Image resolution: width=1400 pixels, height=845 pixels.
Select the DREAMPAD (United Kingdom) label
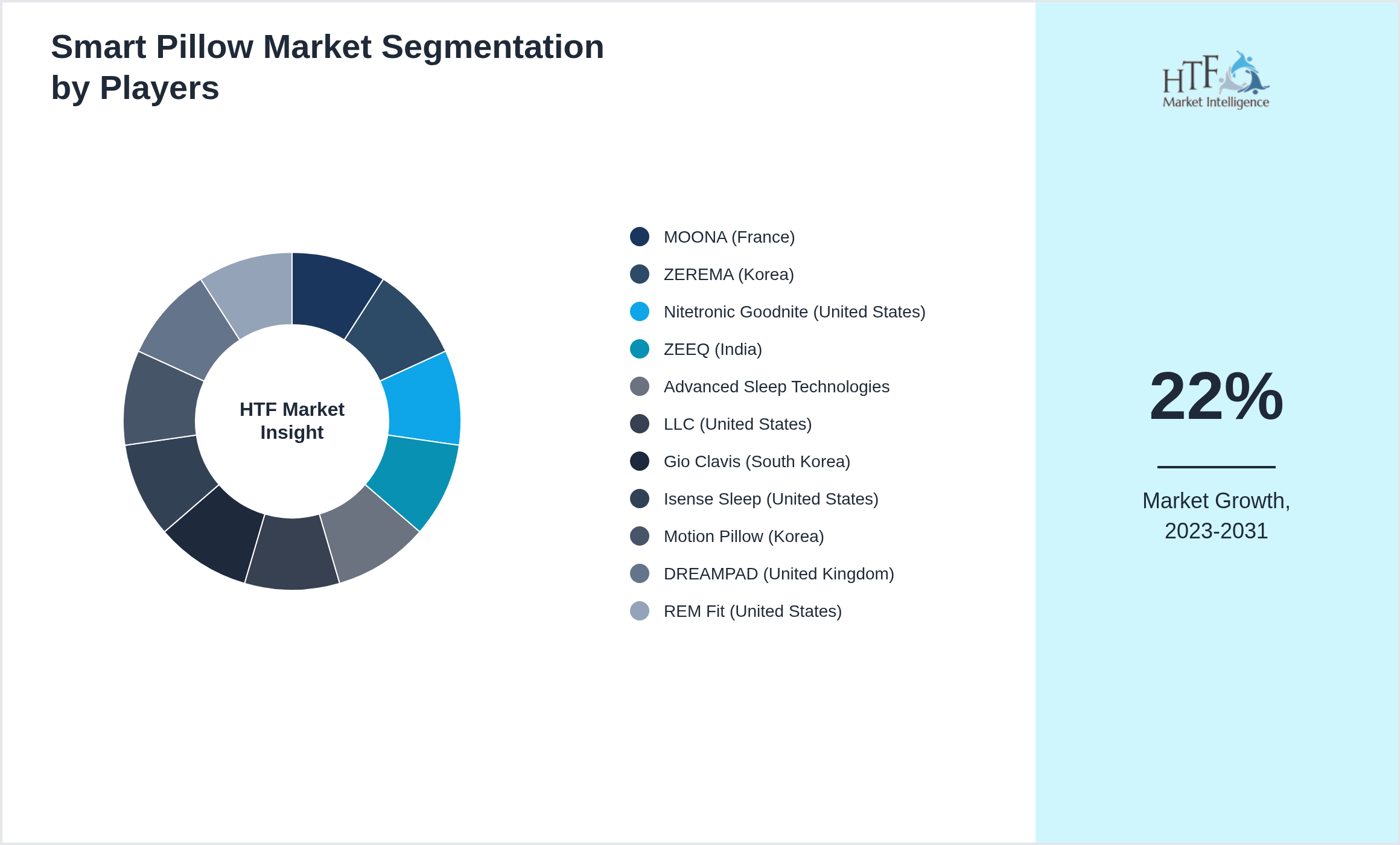[778, 574]
